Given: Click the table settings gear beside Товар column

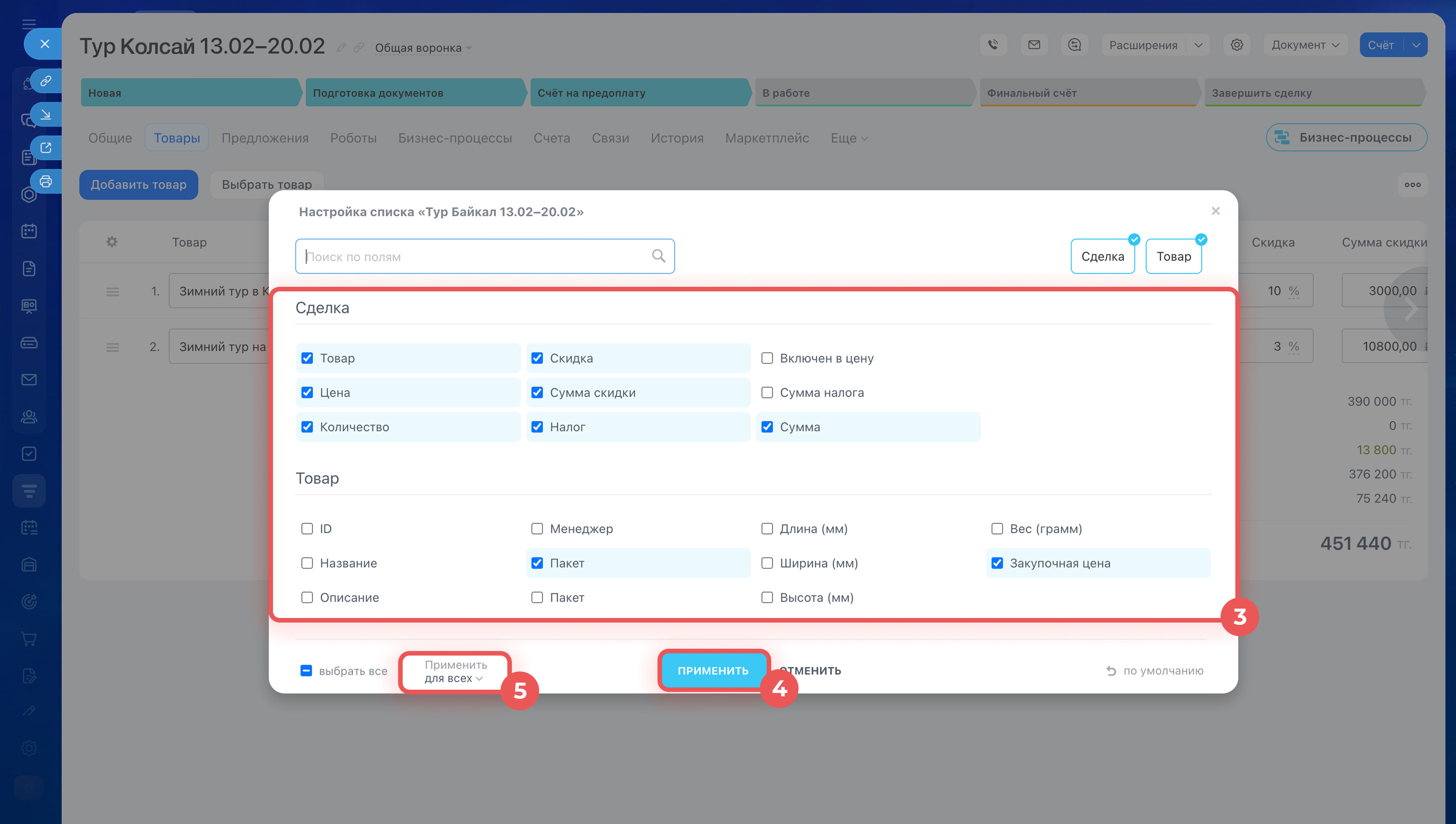Looking at the screenshot, I should pos(112,242).
